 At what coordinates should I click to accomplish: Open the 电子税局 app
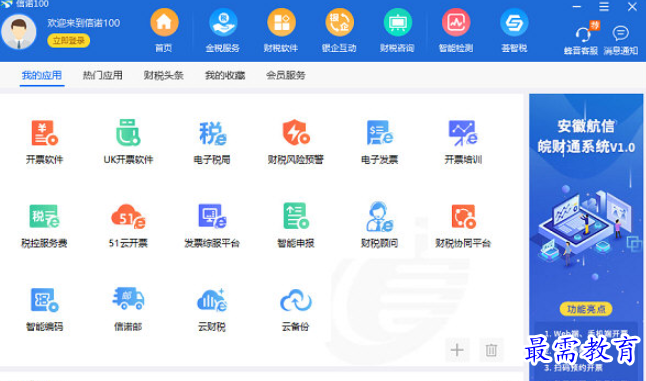(212, 142)
